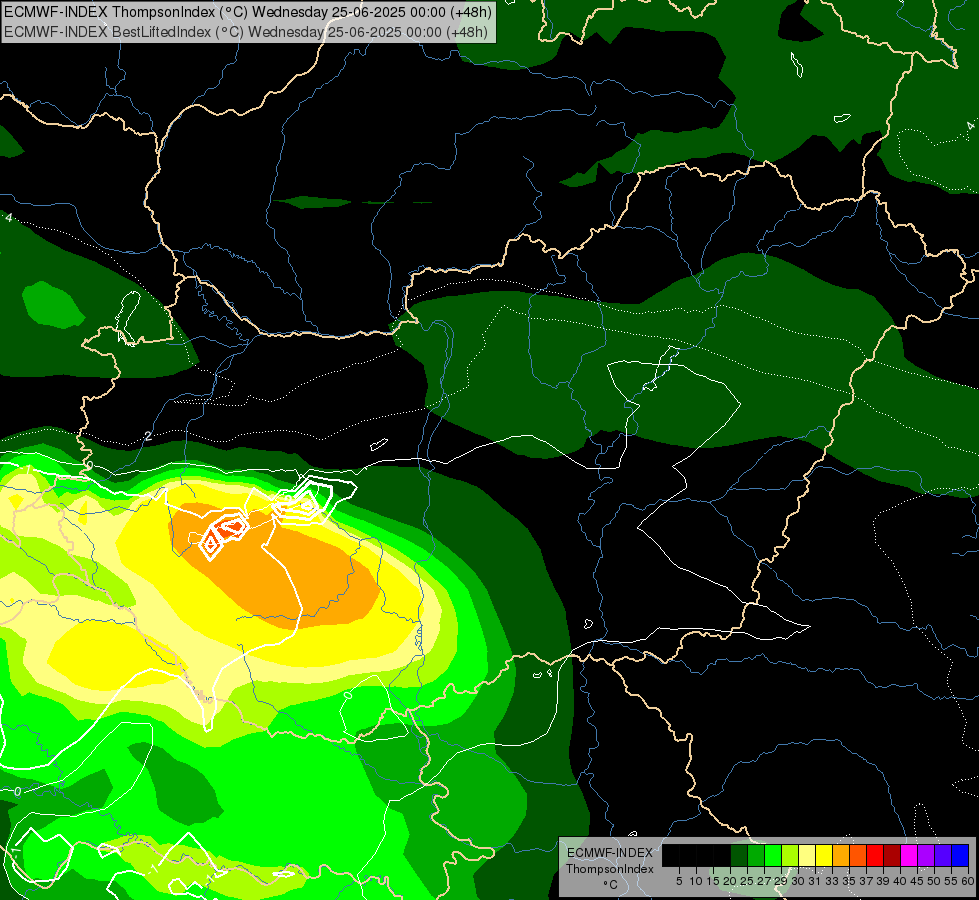This screenshot has width=979, height=900.
Task: Click the yellow-green 29-30 legend swatch
Action: [790, 855]
